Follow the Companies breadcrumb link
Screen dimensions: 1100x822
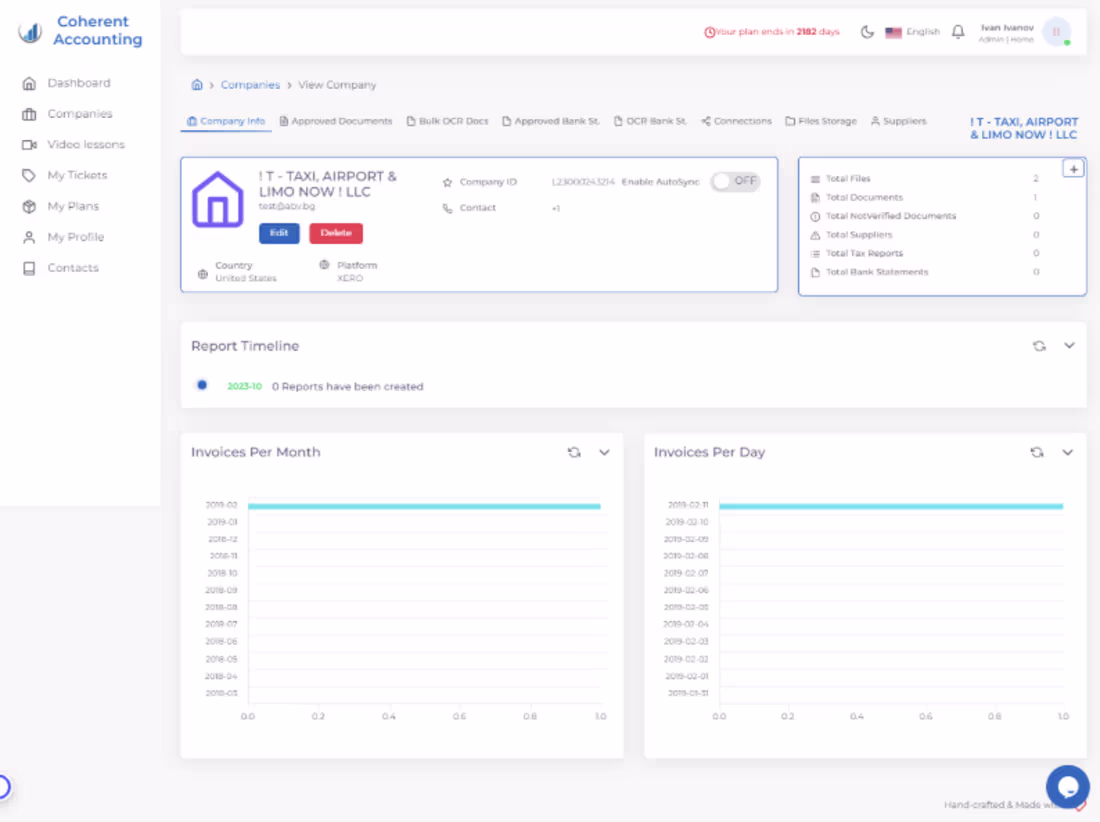(250, 85)
